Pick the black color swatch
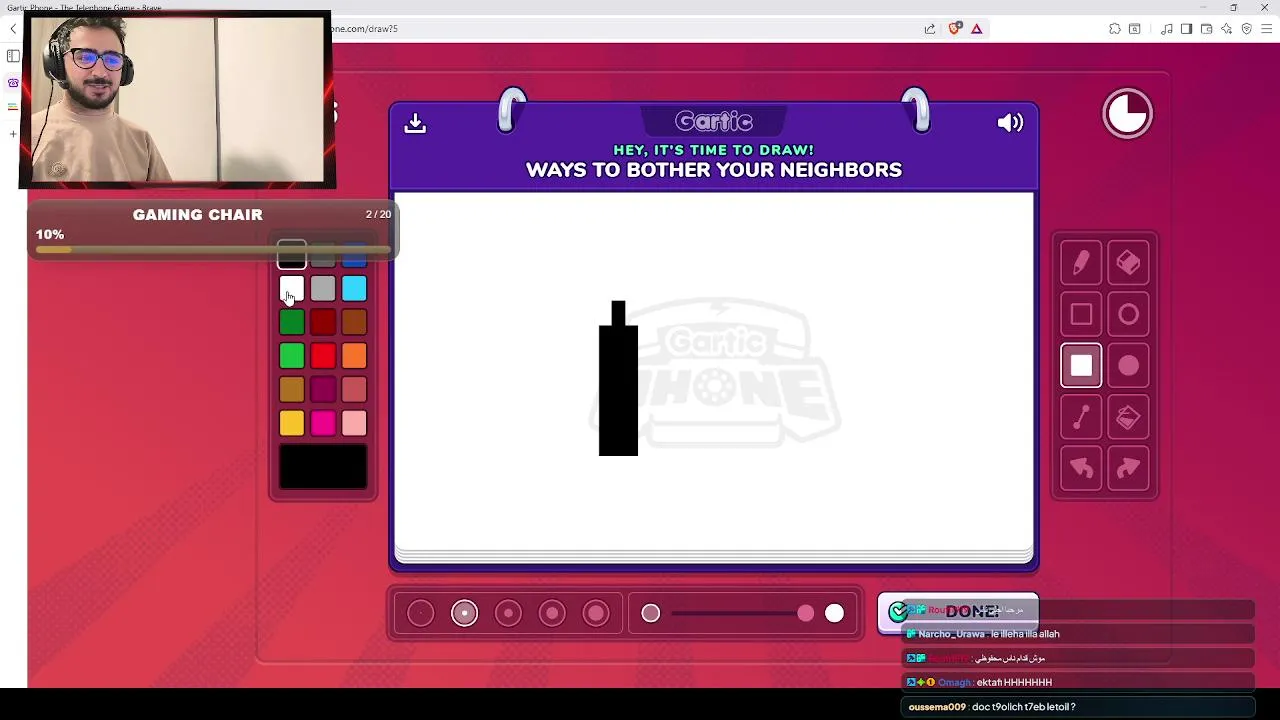Image resolution: width=1280 pixels, height=720 pixels. 292,256
